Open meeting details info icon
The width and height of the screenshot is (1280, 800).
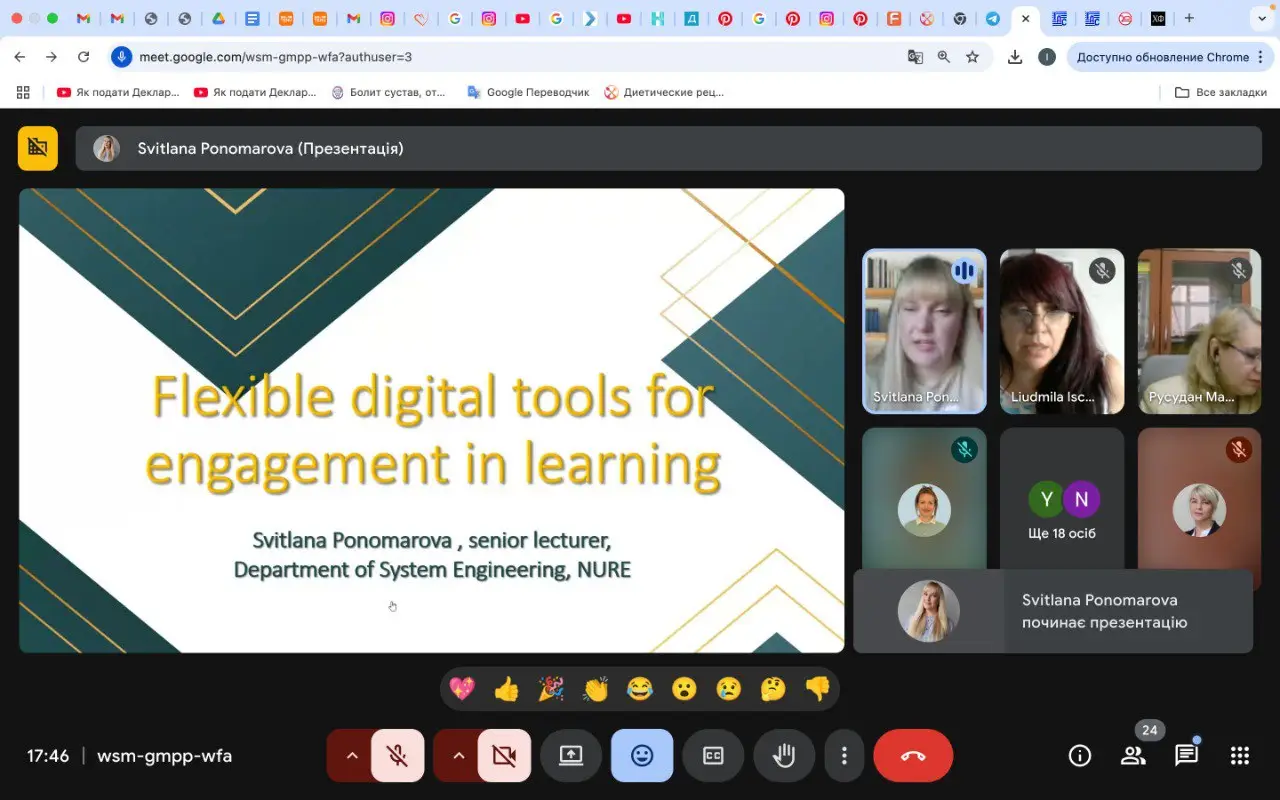point(1080,756)
